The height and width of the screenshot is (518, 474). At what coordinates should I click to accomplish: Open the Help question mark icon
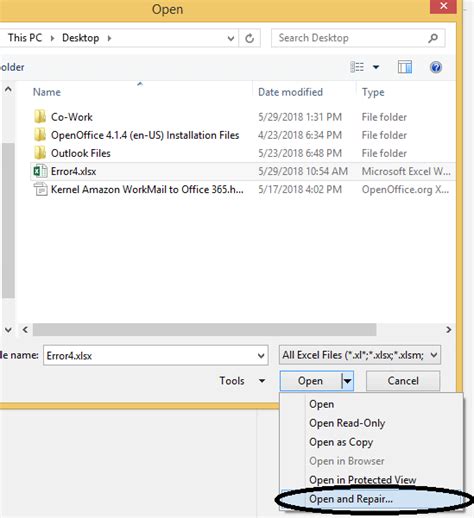436,67
